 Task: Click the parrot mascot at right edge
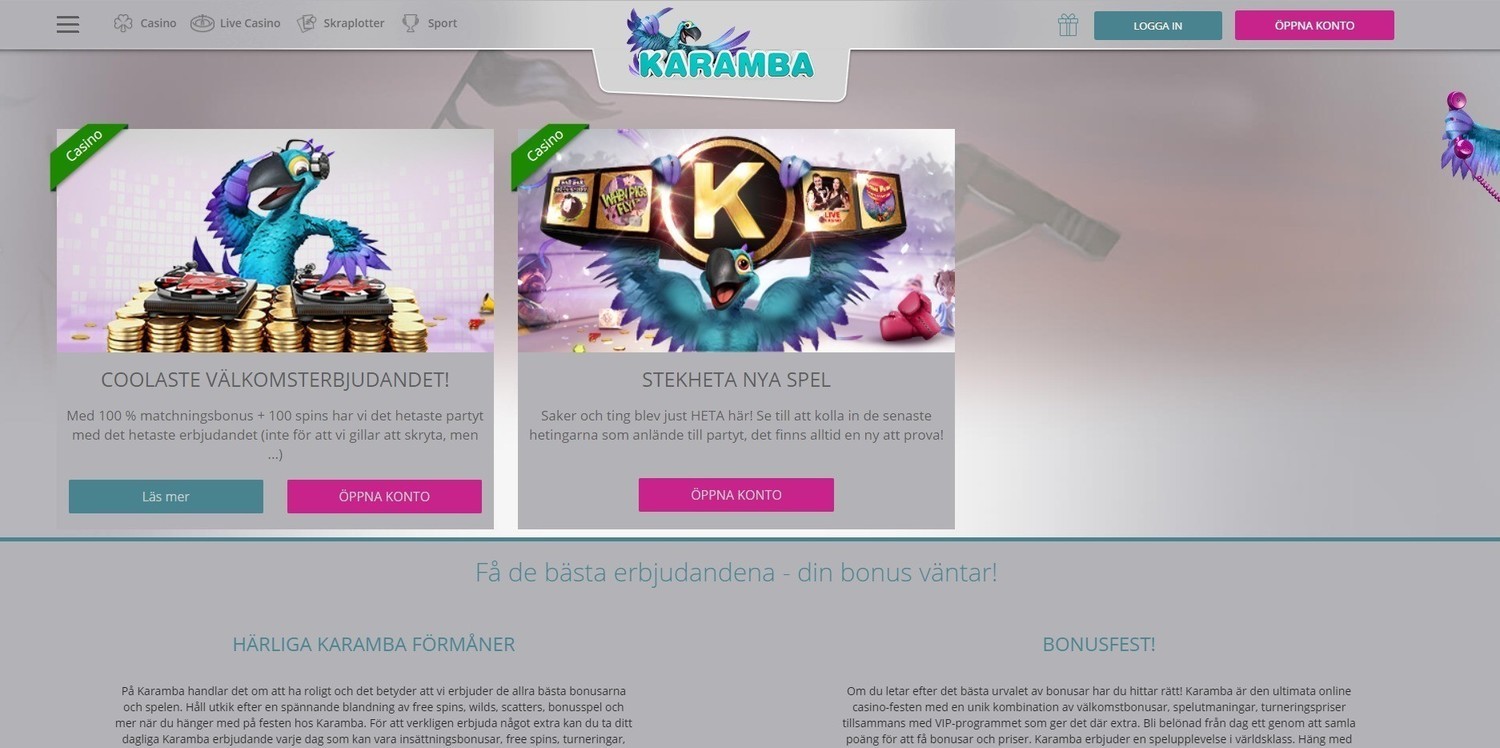pos(1471,145)
